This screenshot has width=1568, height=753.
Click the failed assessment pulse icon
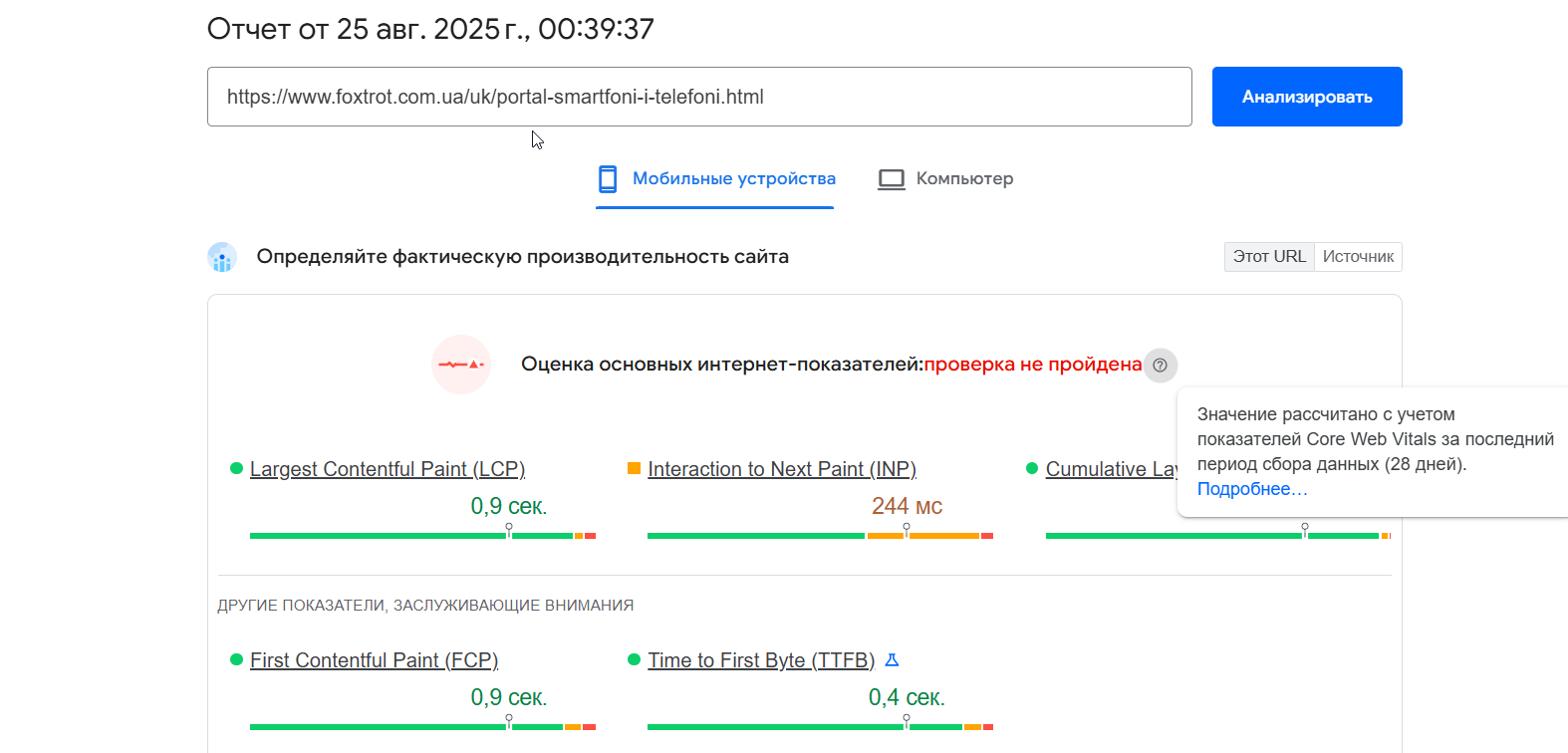tap(461, 365)
